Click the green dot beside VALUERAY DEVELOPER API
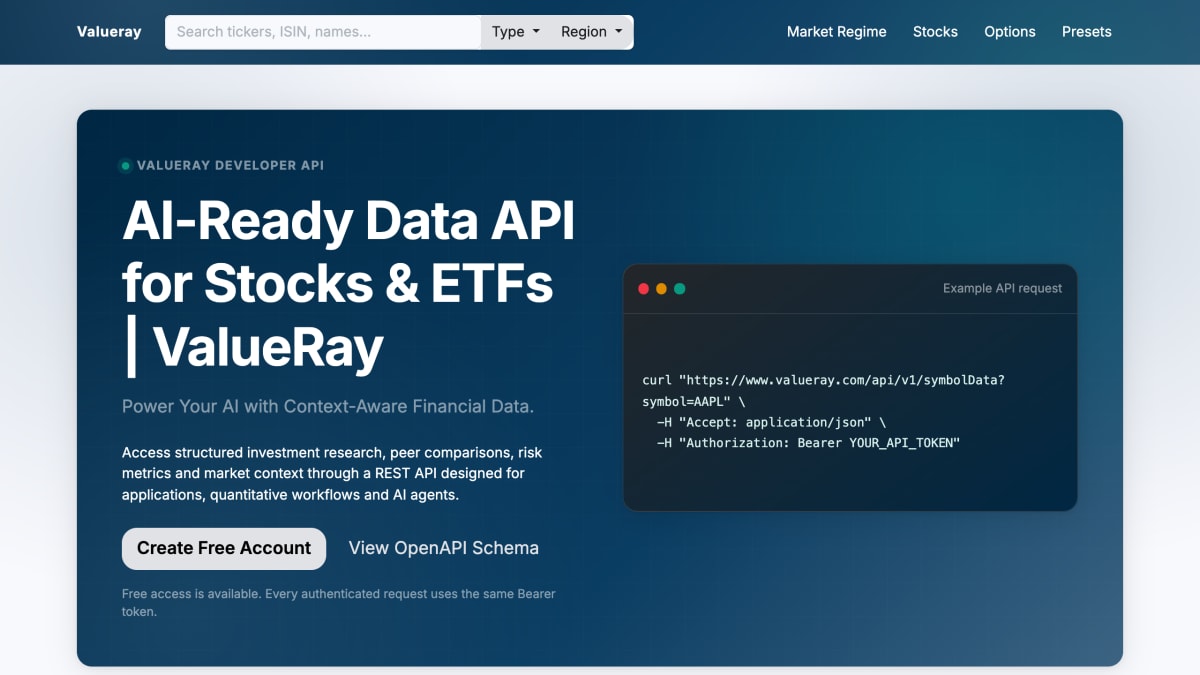The height and width of the screenshot is (675, 1200). click(x=125, y=166)
